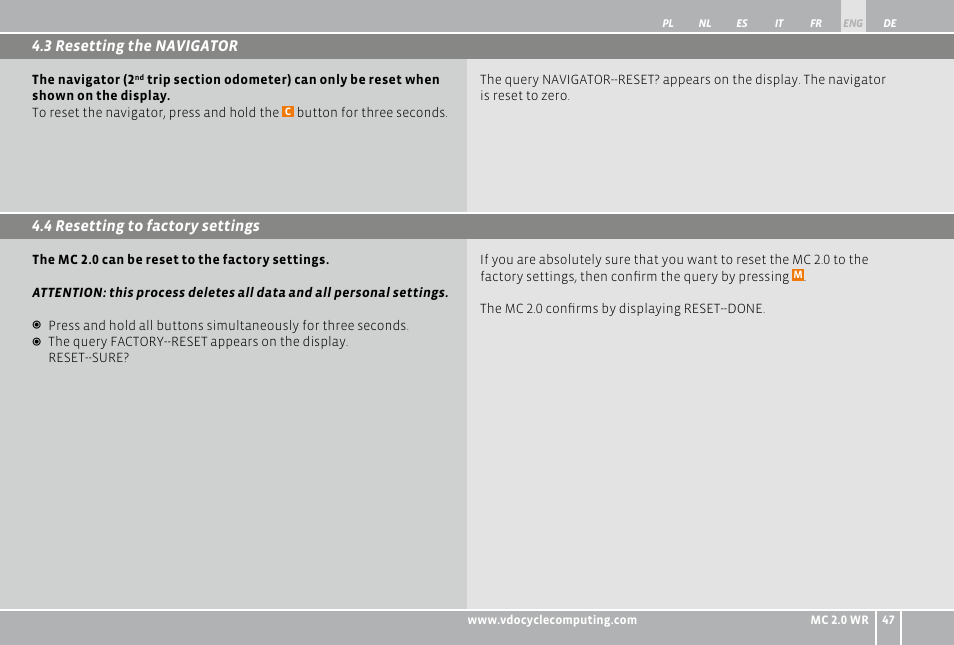The width and height of the screenshot is (954, 645).
Task: Open the www.vdocyclecomputing.com link
Action: [552, 620]
